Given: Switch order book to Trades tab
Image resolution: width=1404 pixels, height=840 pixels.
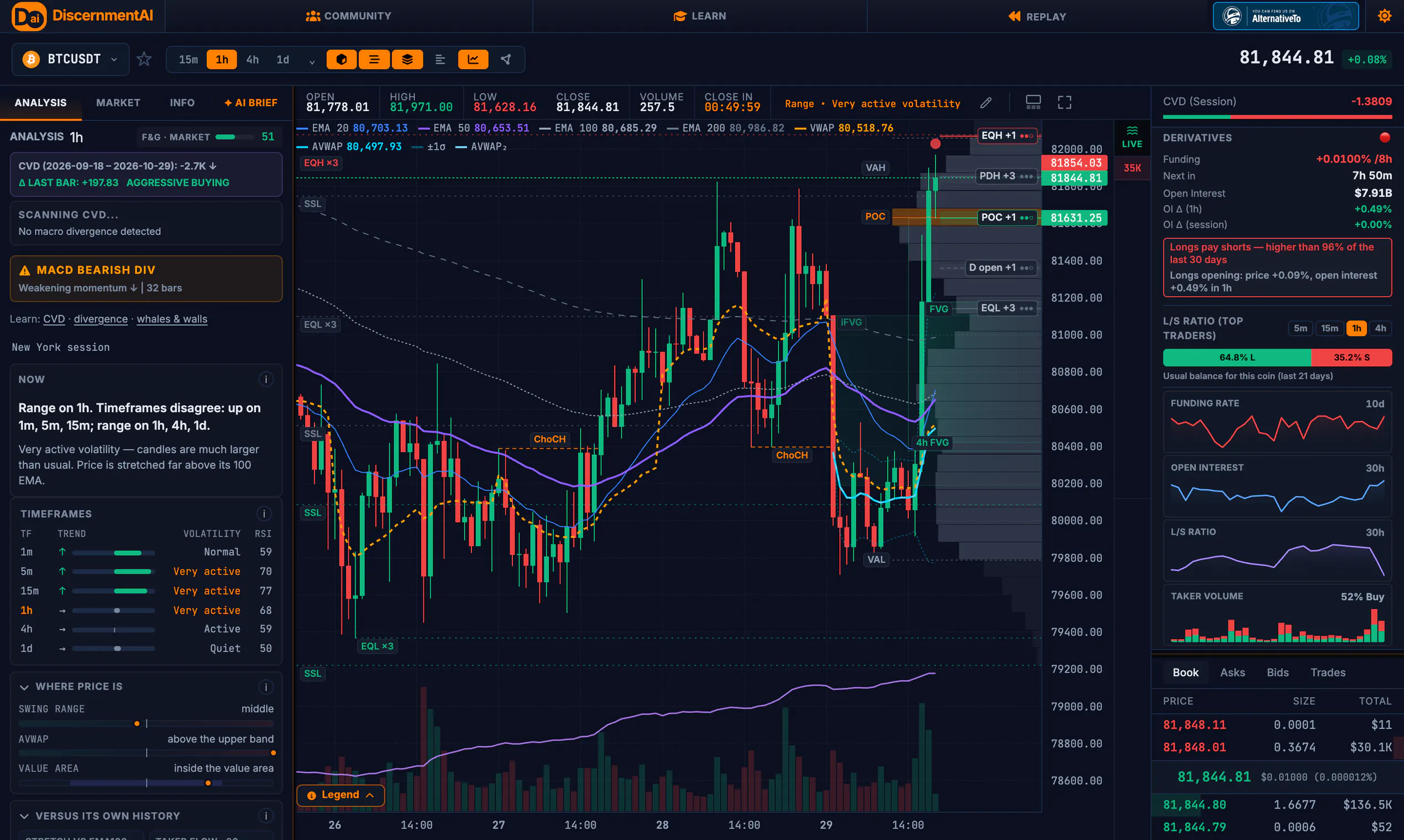Looking at the screenshot, I should click(x=1328, y=673).
